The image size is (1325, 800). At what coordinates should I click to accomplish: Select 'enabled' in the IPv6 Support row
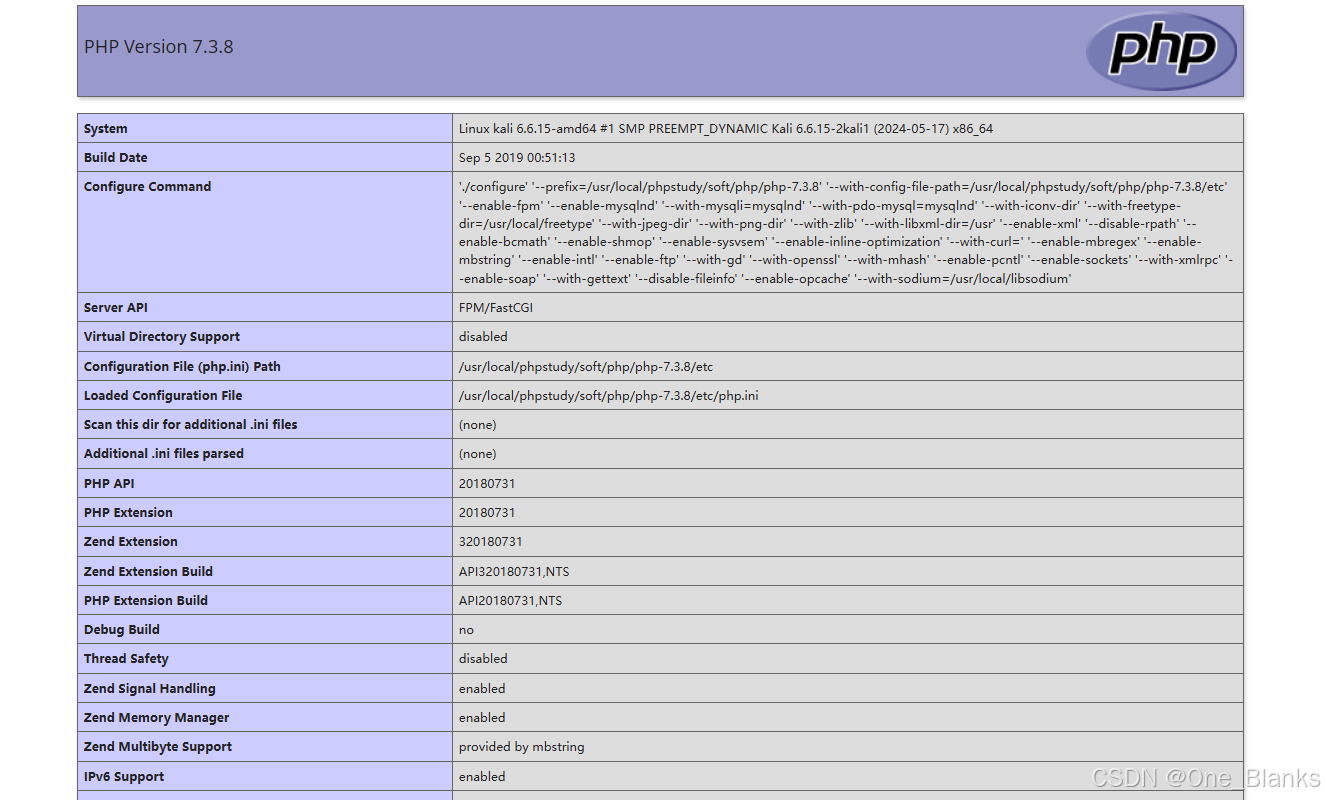(482, 777)
